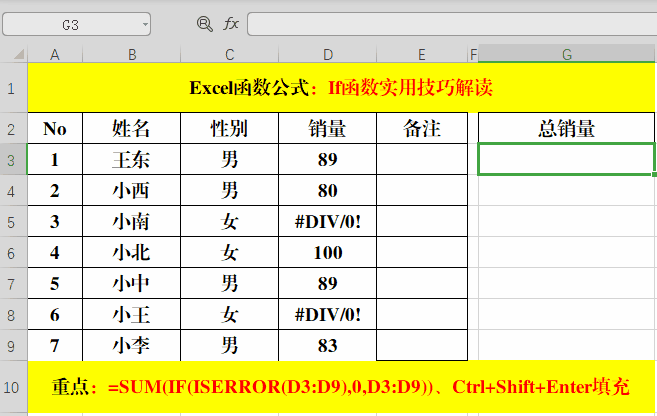This screenshot has width=657, height=416.
Task: Click the '销量' header cell
Action: pos(327,128)
